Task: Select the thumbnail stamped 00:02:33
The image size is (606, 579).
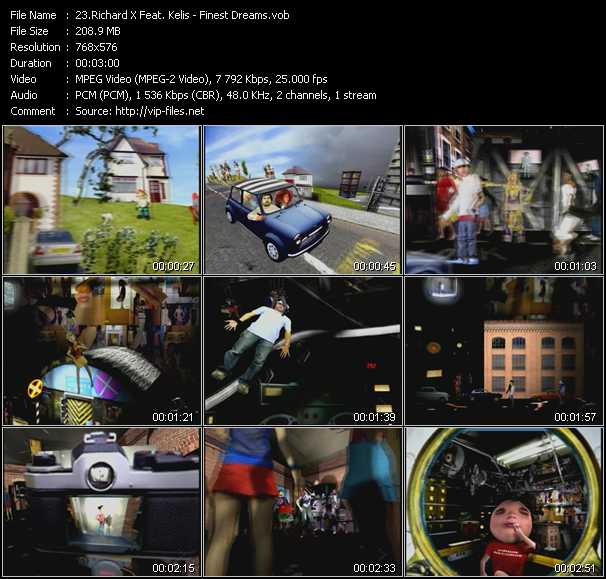Action: [303, 502]
